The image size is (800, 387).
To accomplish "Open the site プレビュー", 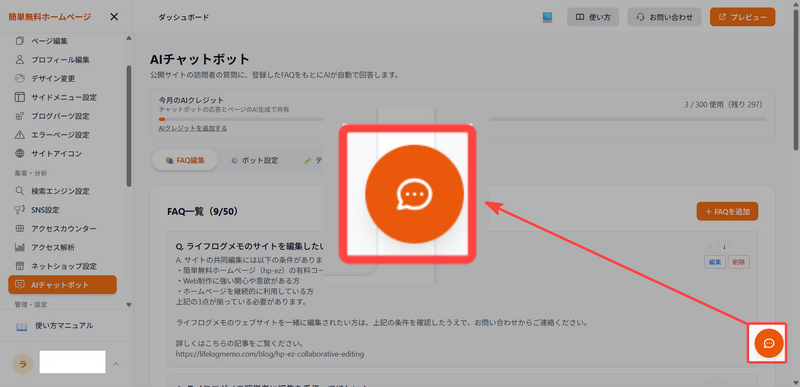I will [742, 17].
